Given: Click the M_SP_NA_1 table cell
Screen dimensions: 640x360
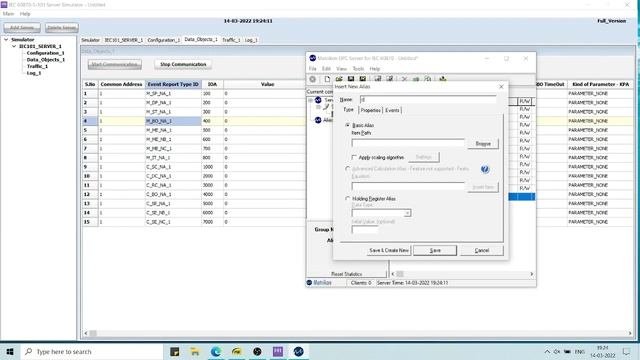Looking at the screenshot, I should click(173, 93).
